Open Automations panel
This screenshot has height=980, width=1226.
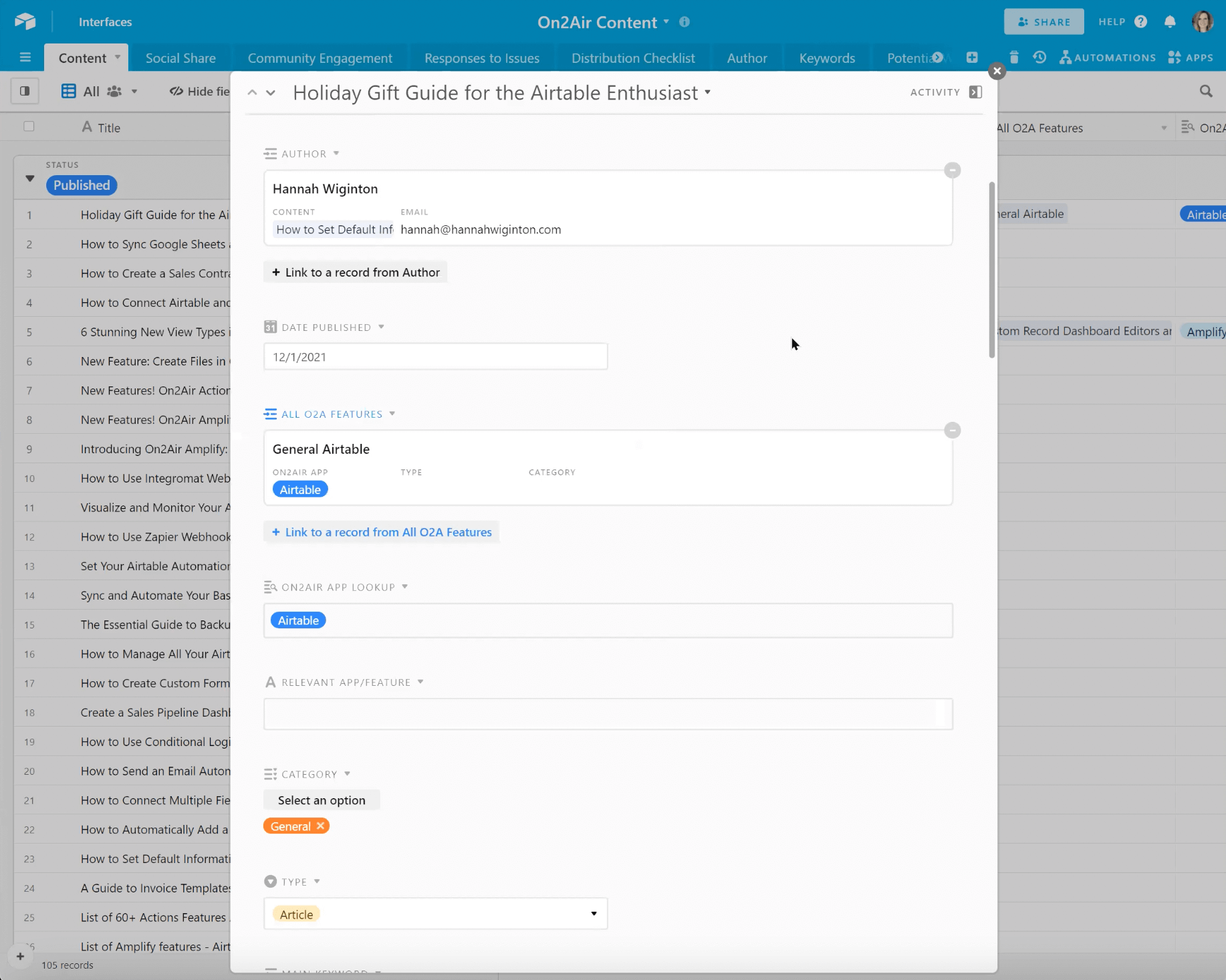[x=1108, y=57]
